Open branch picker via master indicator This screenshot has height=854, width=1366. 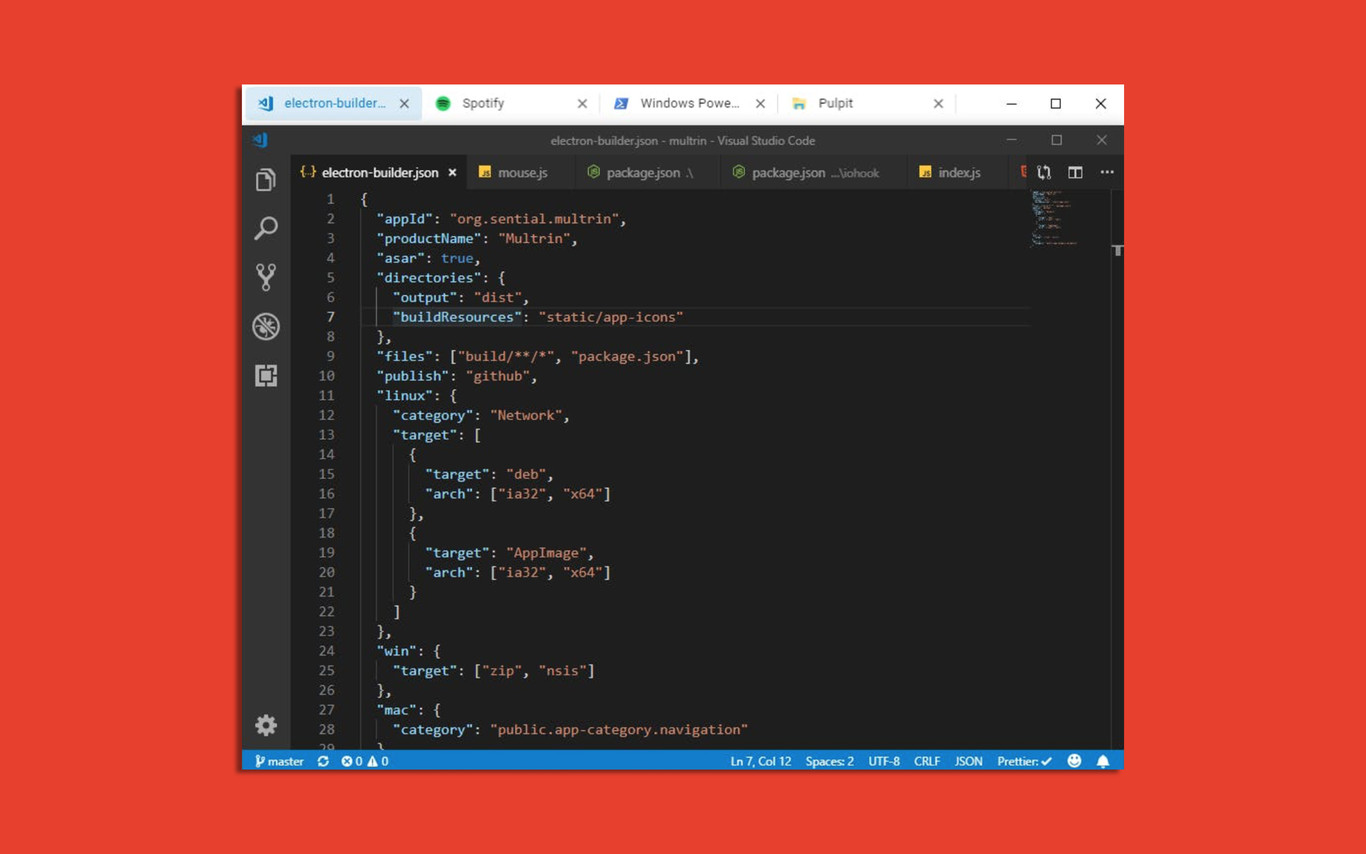pyautogui.click(x=279, y=760)
